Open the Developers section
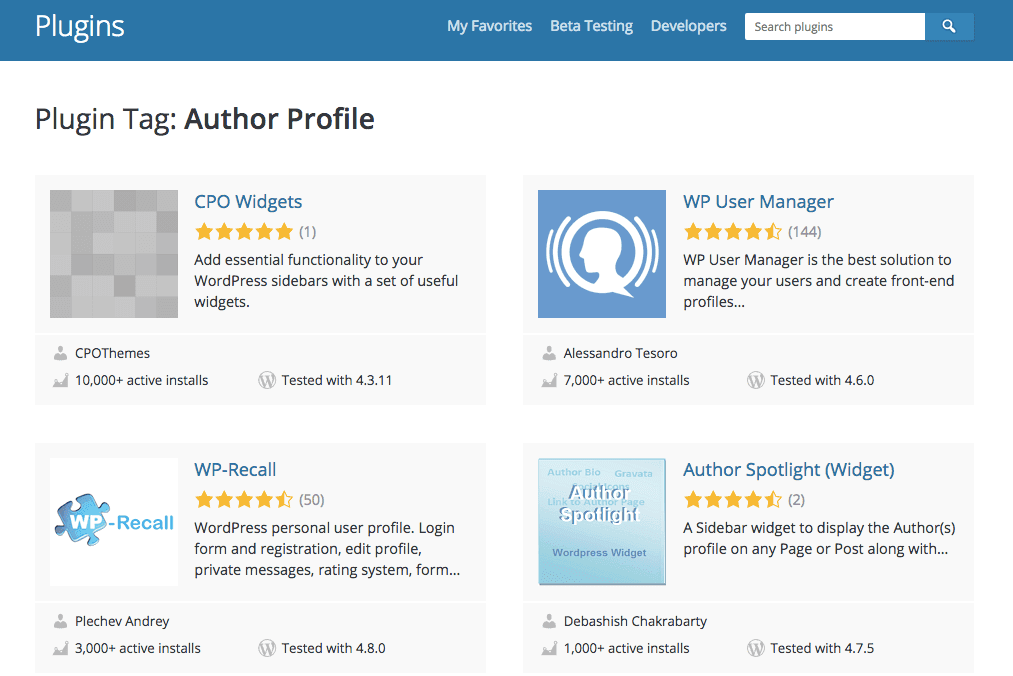The image size is (1013, 676). (x=688, y=26)
